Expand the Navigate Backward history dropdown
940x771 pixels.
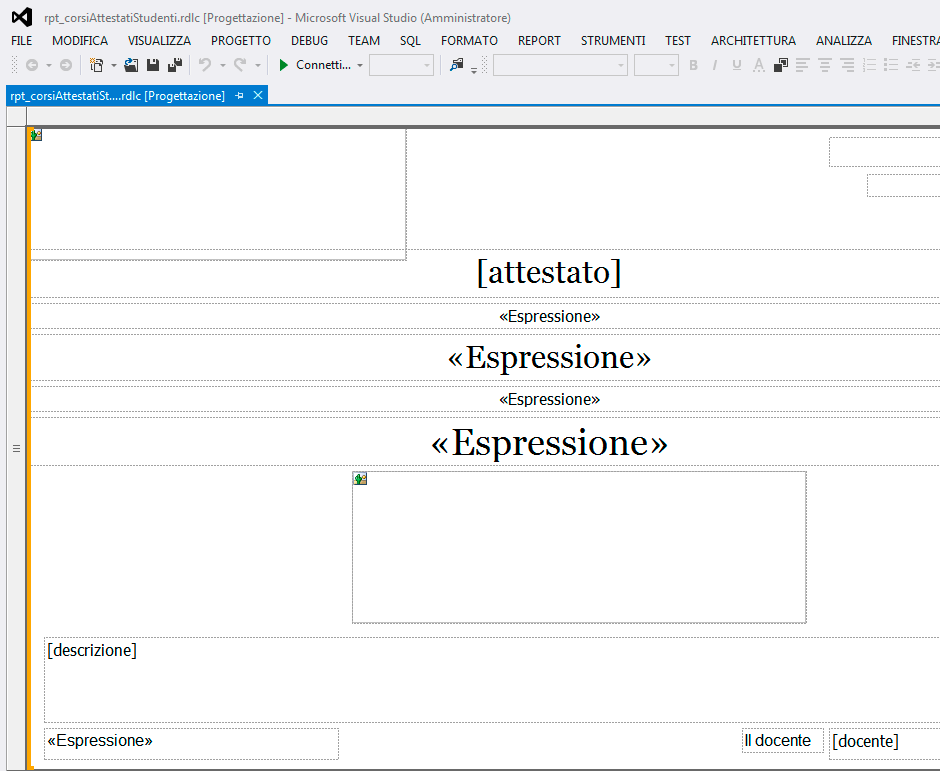pyautogui.click(x=49, y=65)
